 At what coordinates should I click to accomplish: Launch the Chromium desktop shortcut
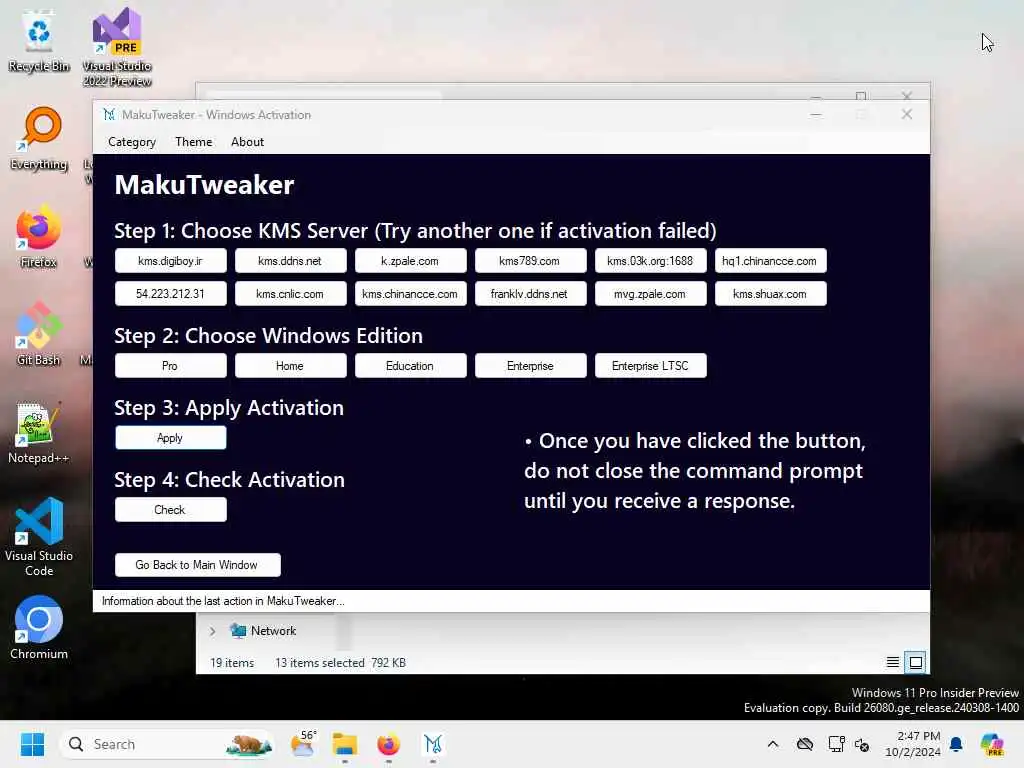[x=39, y=628]
